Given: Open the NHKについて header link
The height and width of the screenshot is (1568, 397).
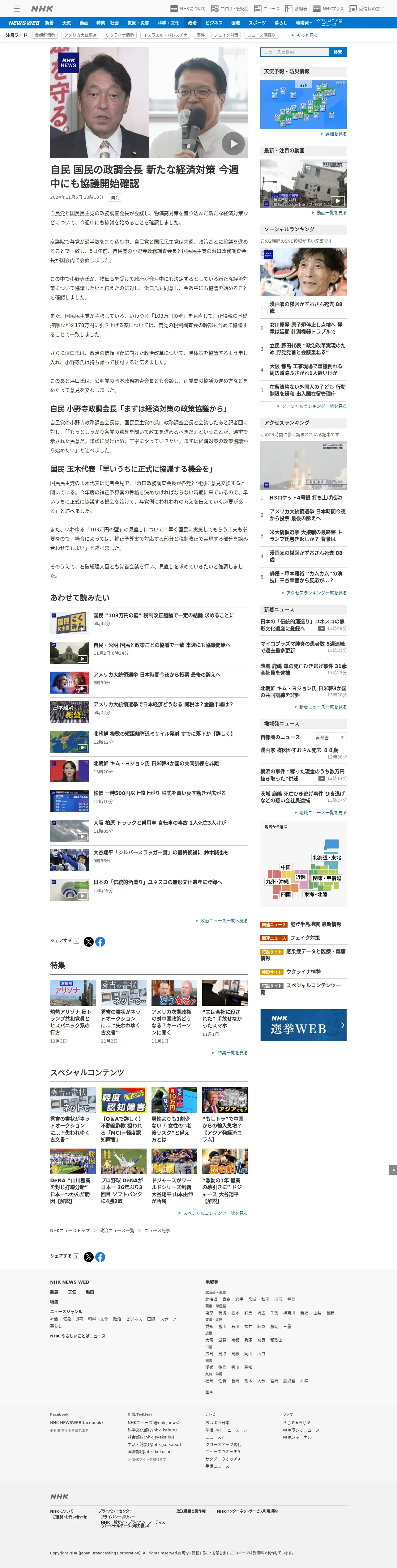Looking at the screenshot, I should [188, 9].
